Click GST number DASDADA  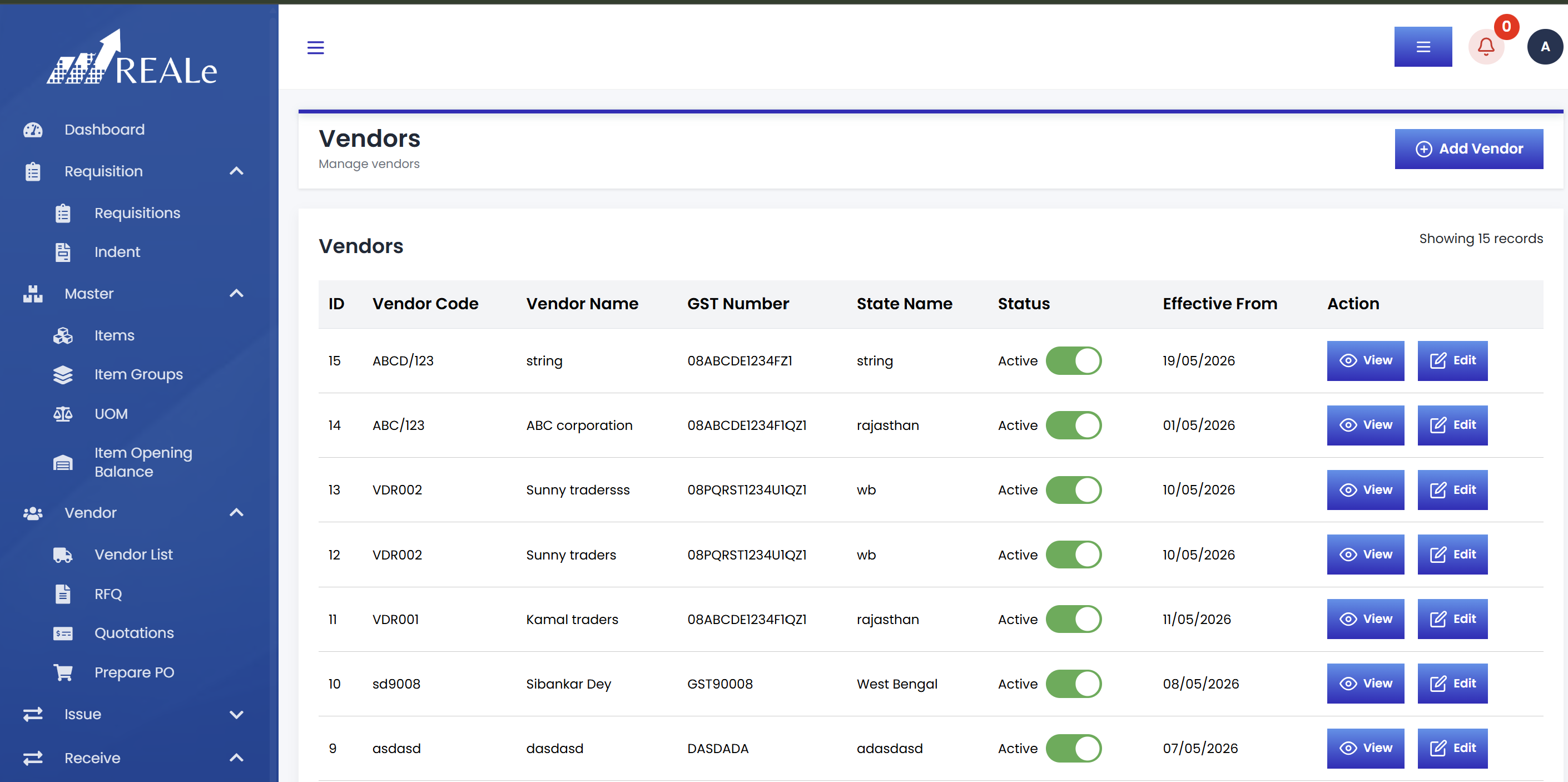(x=718, y=749)
